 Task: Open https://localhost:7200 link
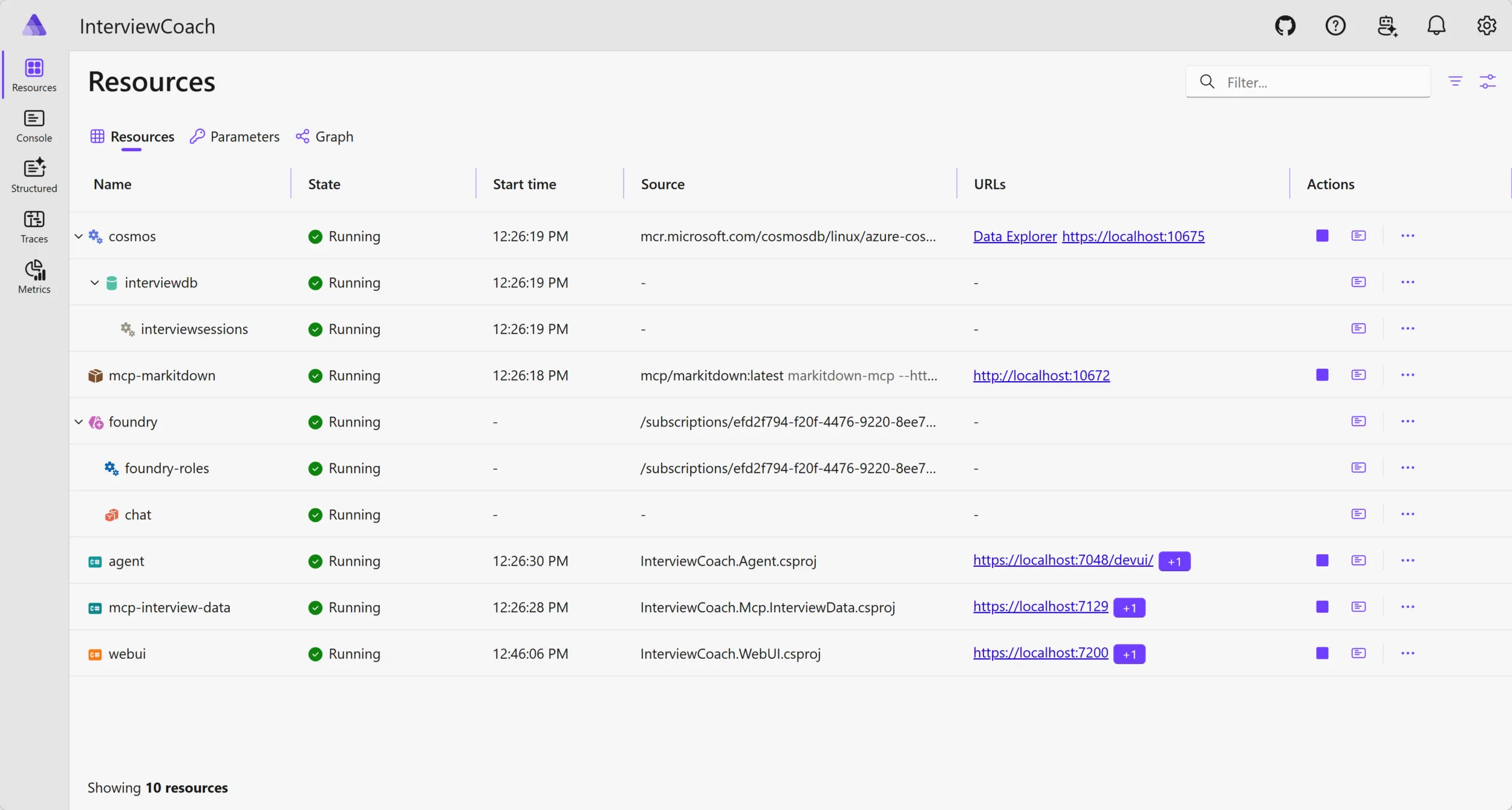point(1040,653)
